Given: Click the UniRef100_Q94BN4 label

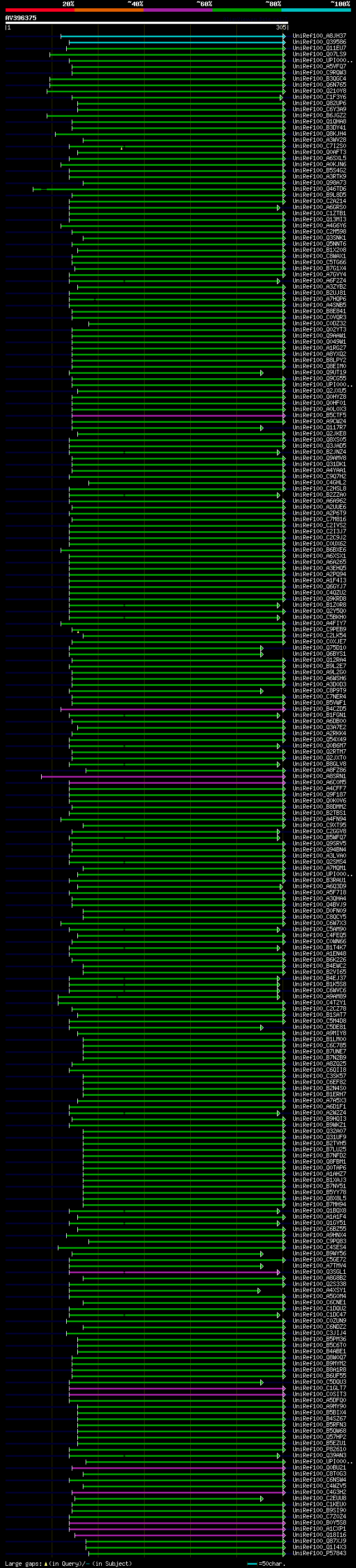Looking at the screenshot, I should tap(319, 850).
